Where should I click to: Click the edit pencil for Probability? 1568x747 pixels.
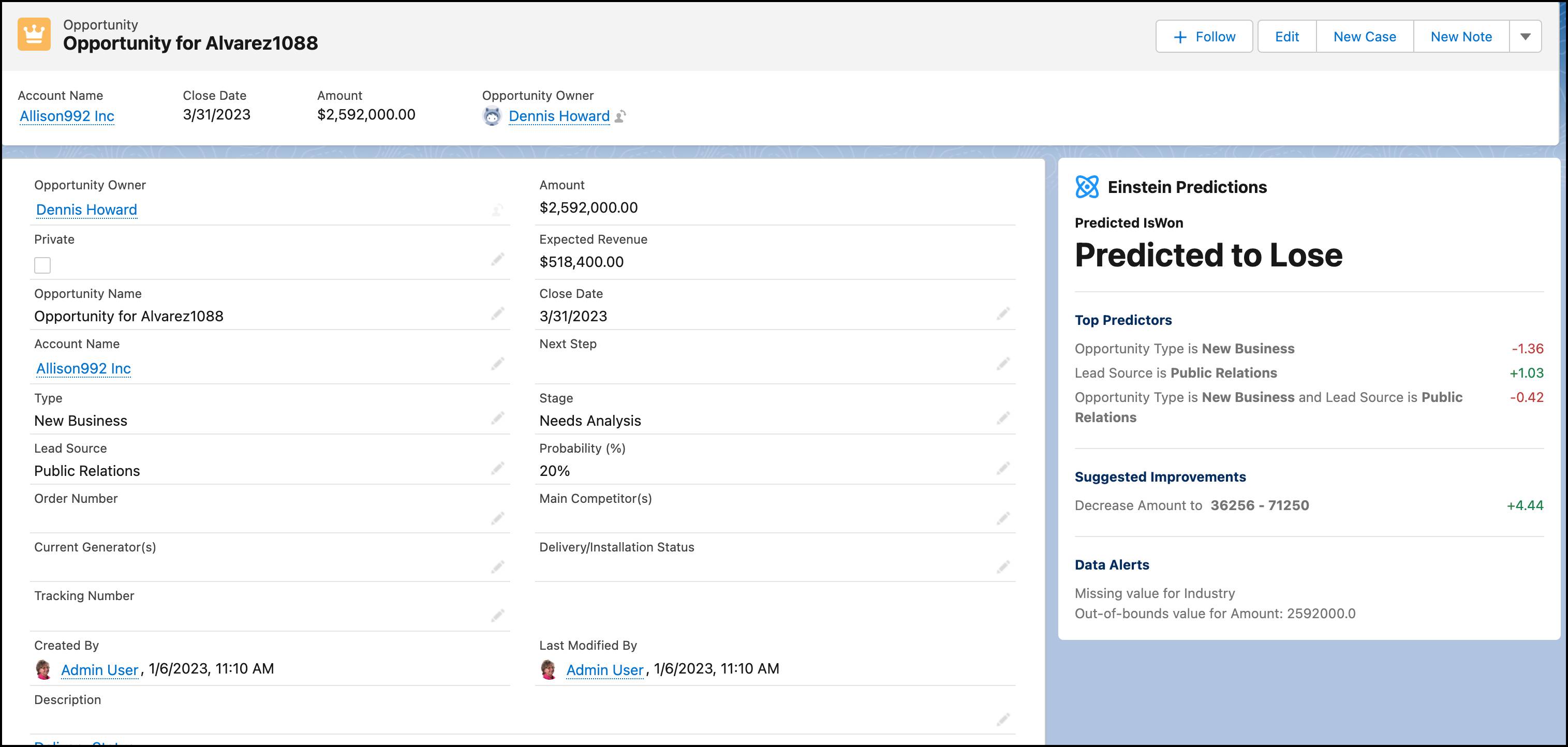coord(1003,468)
